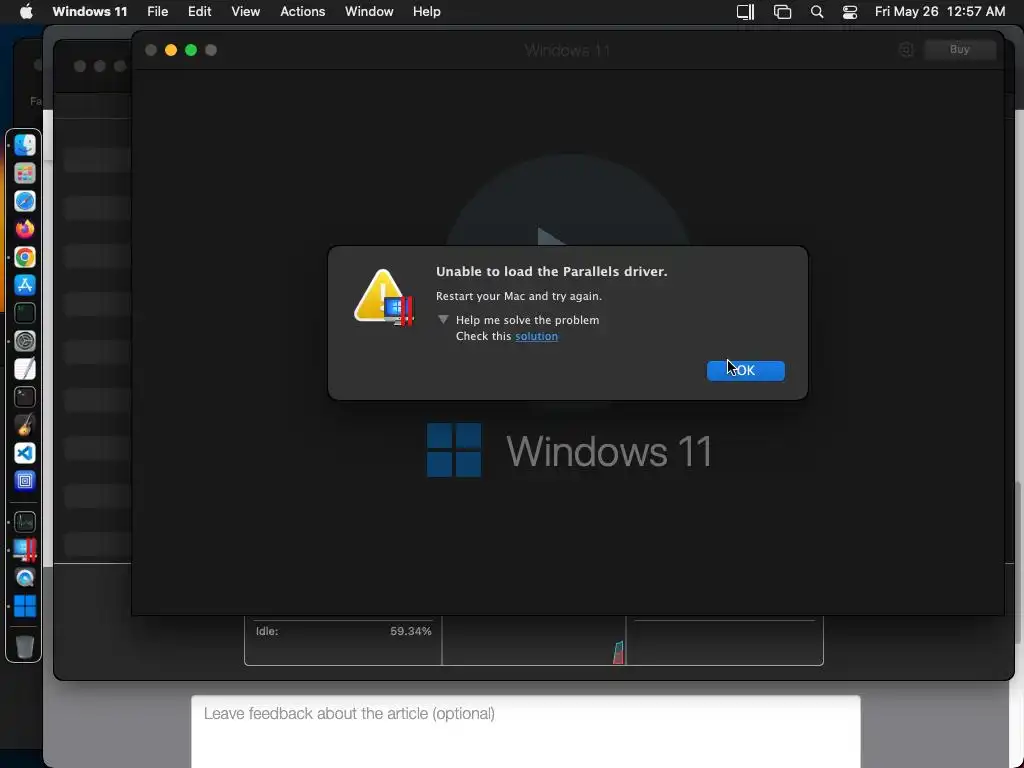Screen dimensions: 1024x768
Task: Open the blue concentric squares app in dock
Action: 25,481
